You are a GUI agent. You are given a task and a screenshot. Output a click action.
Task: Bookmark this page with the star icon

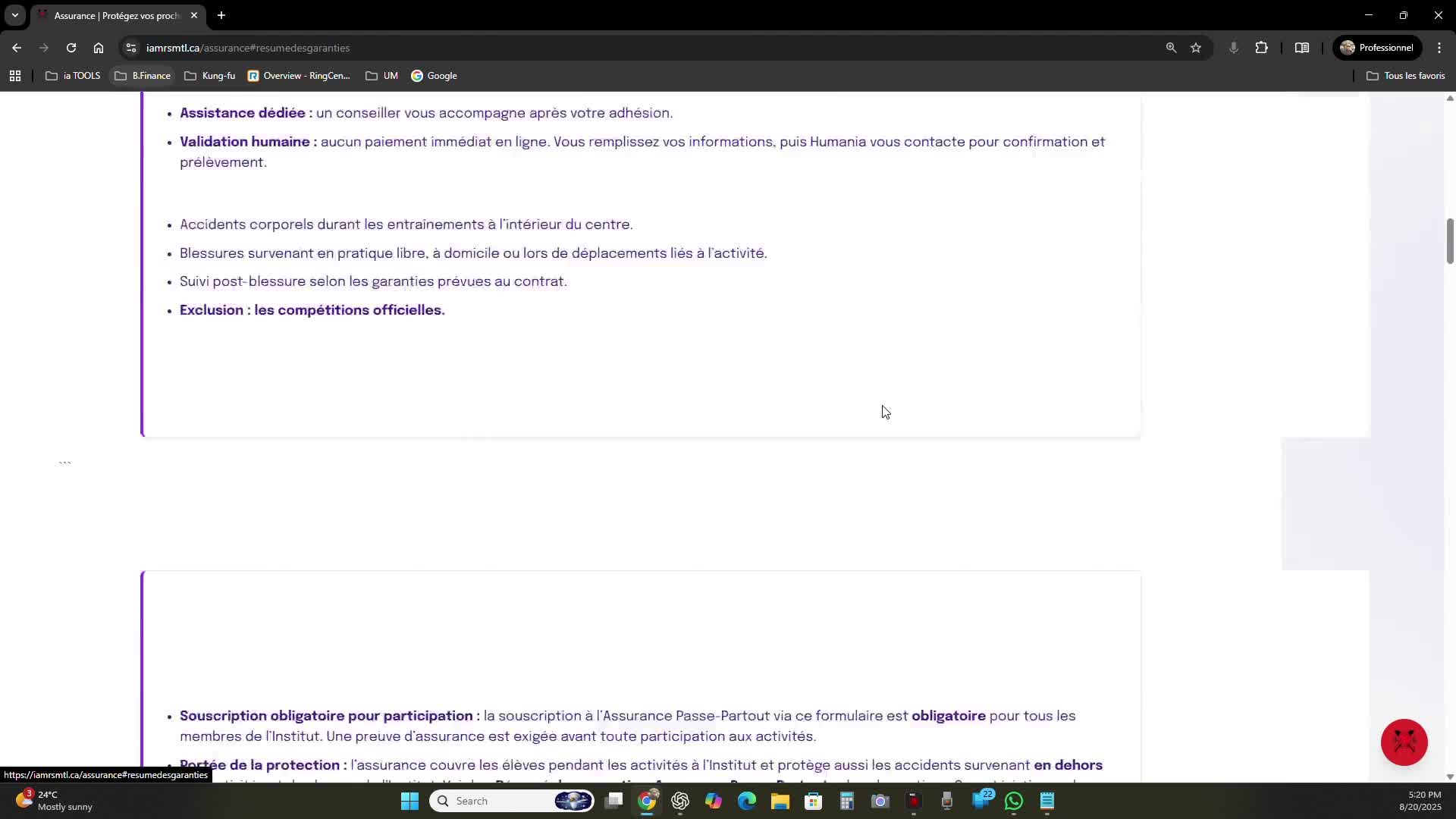pyautogui.click(x=1196, y=48)
